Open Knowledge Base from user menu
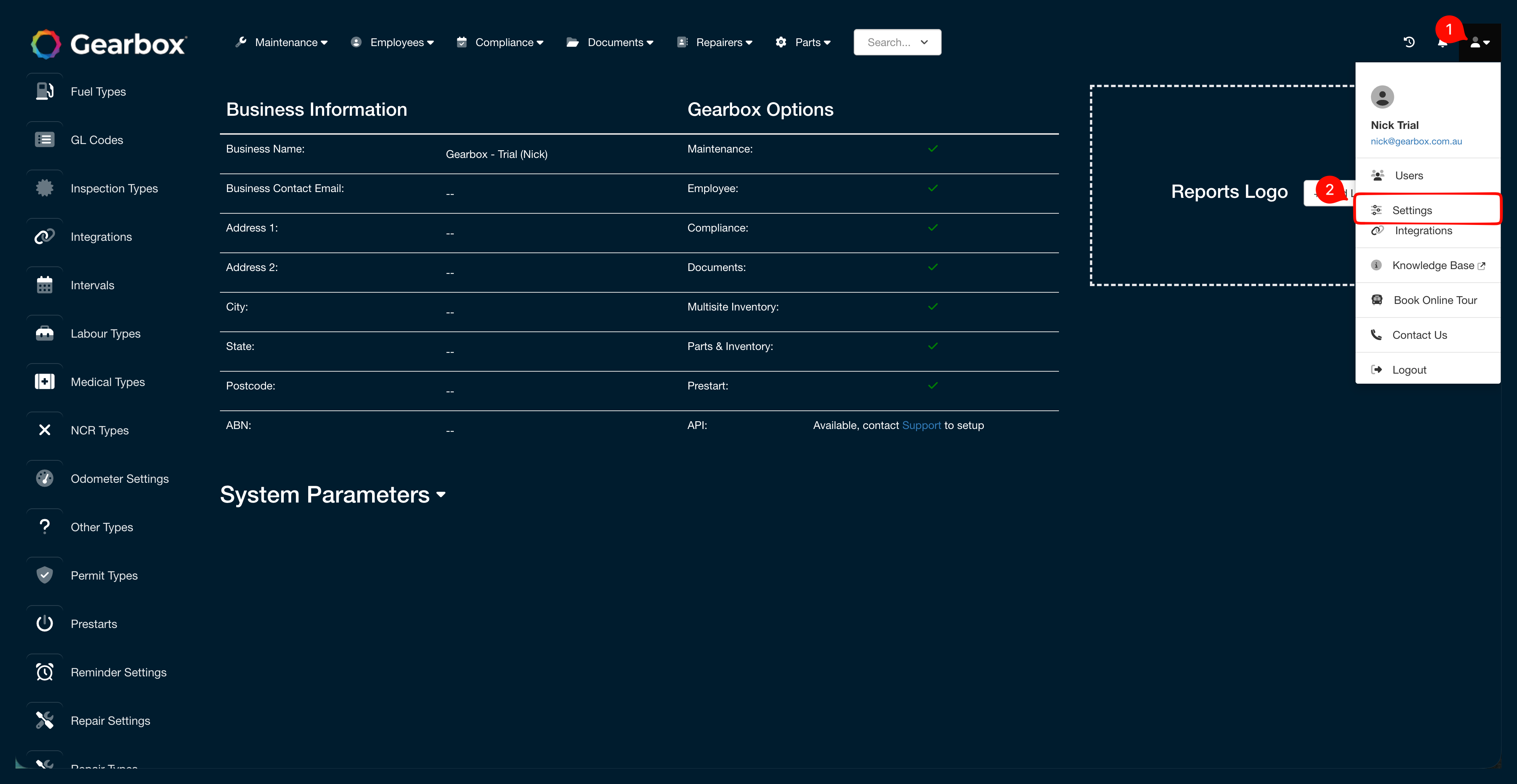The width and height of the screenshot is (1517, 784). [1428, 265]
